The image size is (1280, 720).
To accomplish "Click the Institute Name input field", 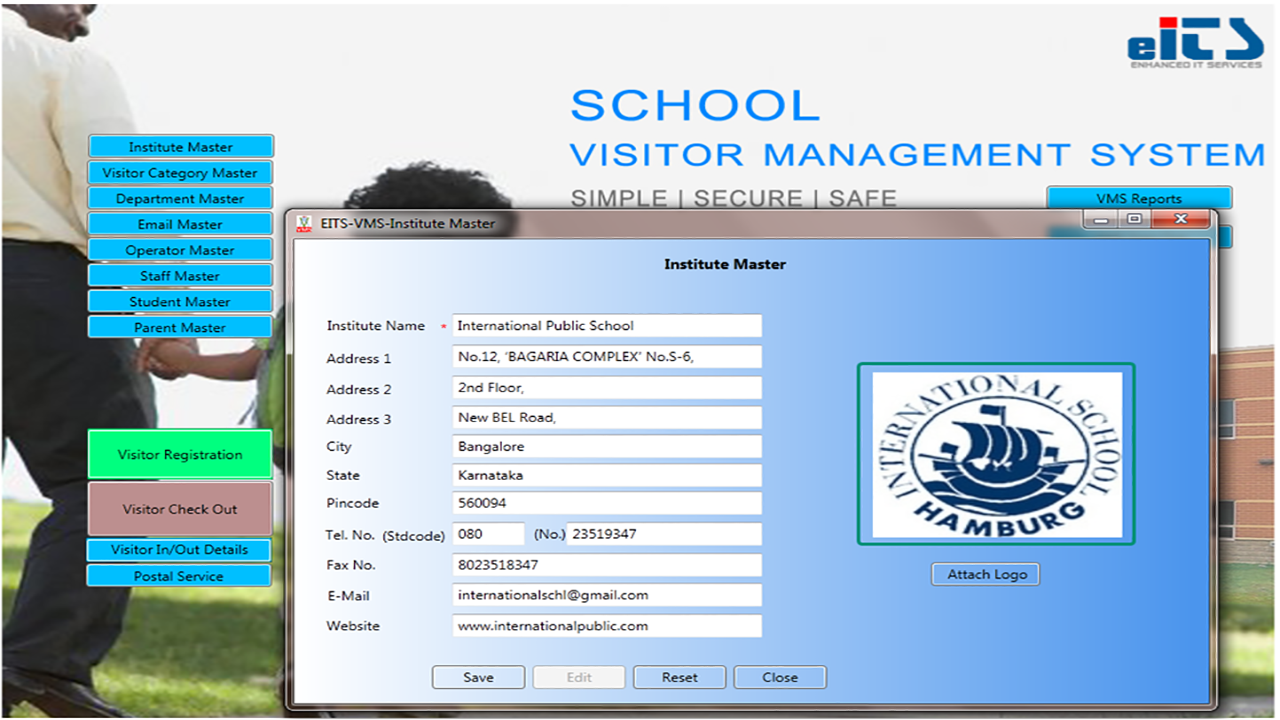I will [607, 326].
